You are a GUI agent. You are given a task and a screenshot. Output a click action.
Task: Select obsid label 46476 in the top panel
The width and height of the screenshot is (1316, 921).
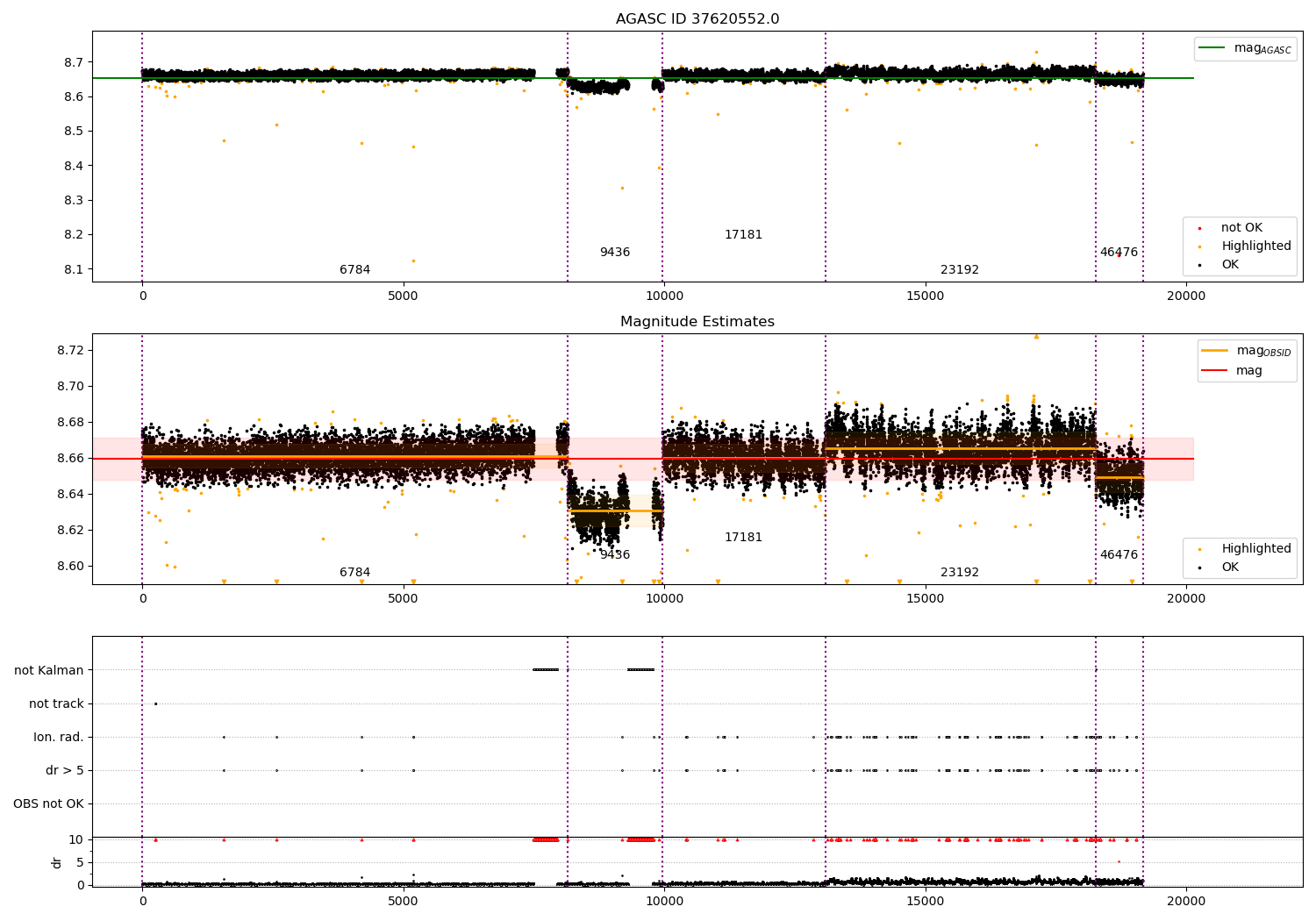1119,253
